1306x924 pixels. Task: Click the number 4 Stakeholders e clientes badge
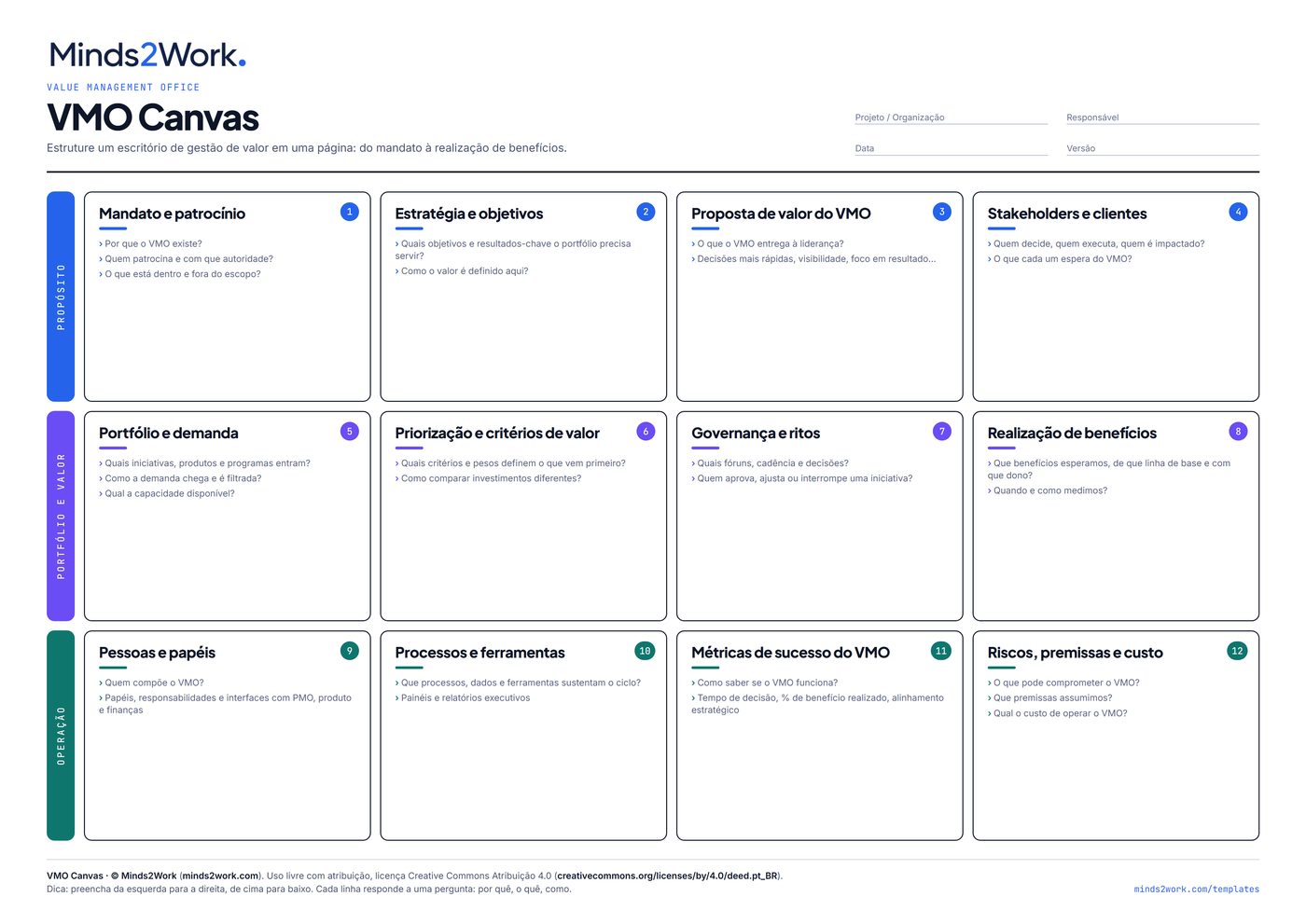click(1238, 212)
